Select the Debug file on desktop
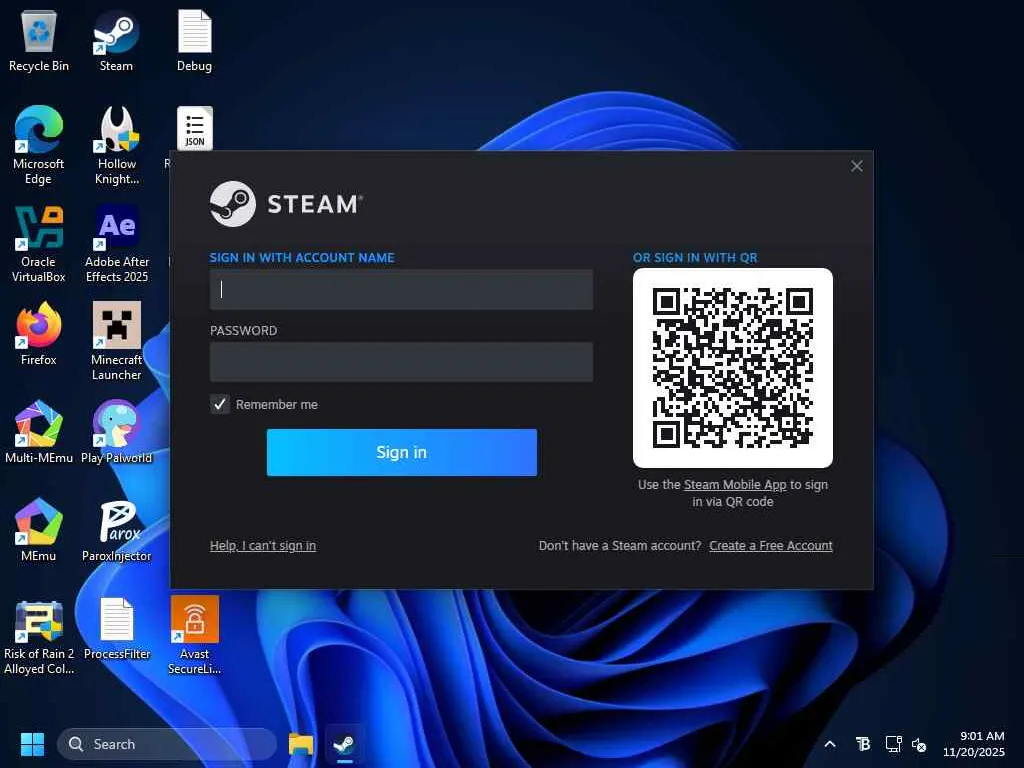 pyautogui.click(x=195, y=41)
